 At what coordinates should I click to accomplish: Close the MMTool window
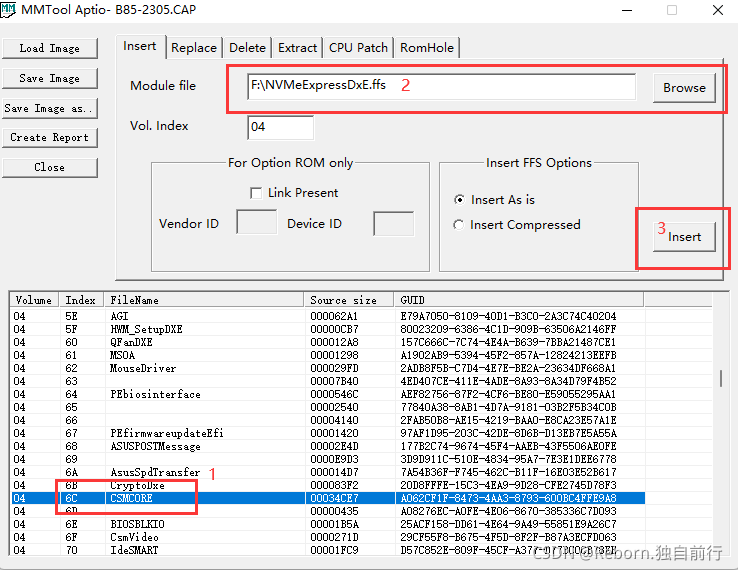[718, 10]
